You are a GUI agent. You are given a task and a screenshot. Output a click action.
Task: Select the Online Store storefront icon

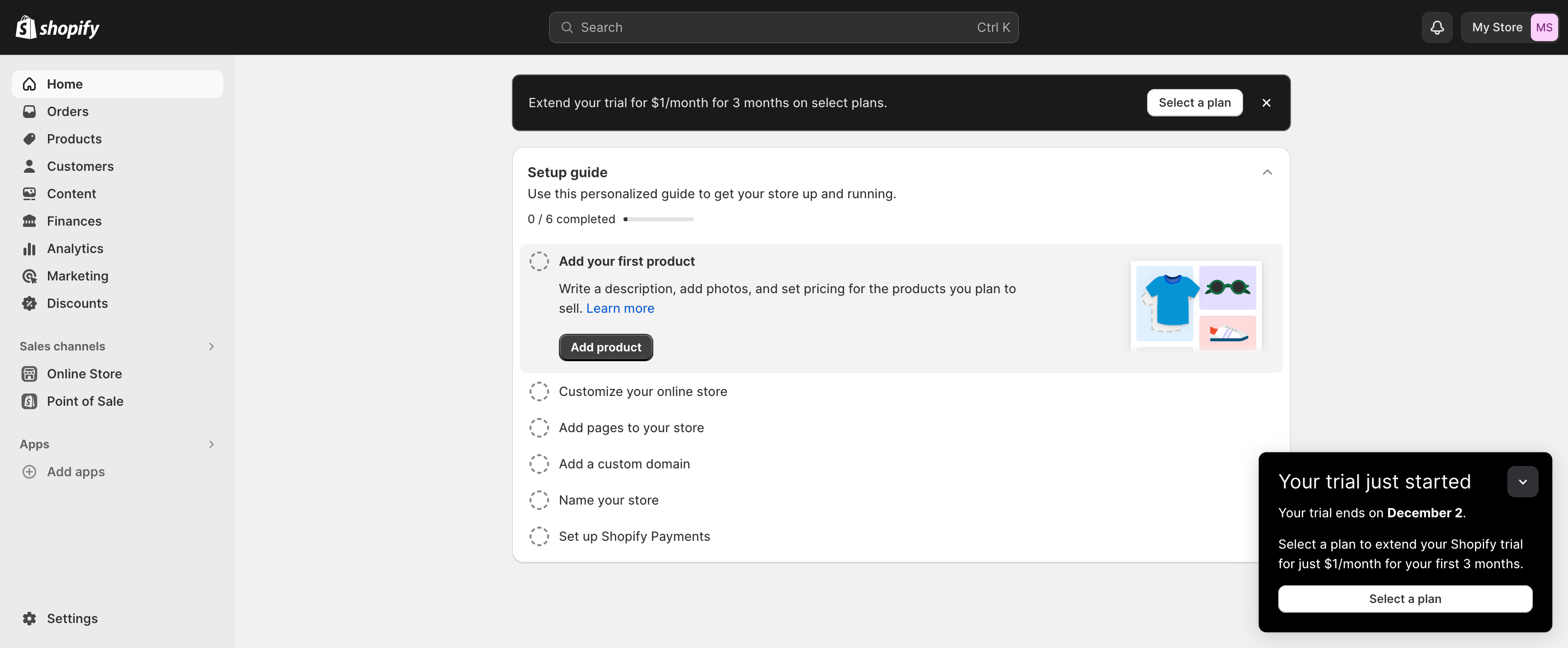click(30, 373)
